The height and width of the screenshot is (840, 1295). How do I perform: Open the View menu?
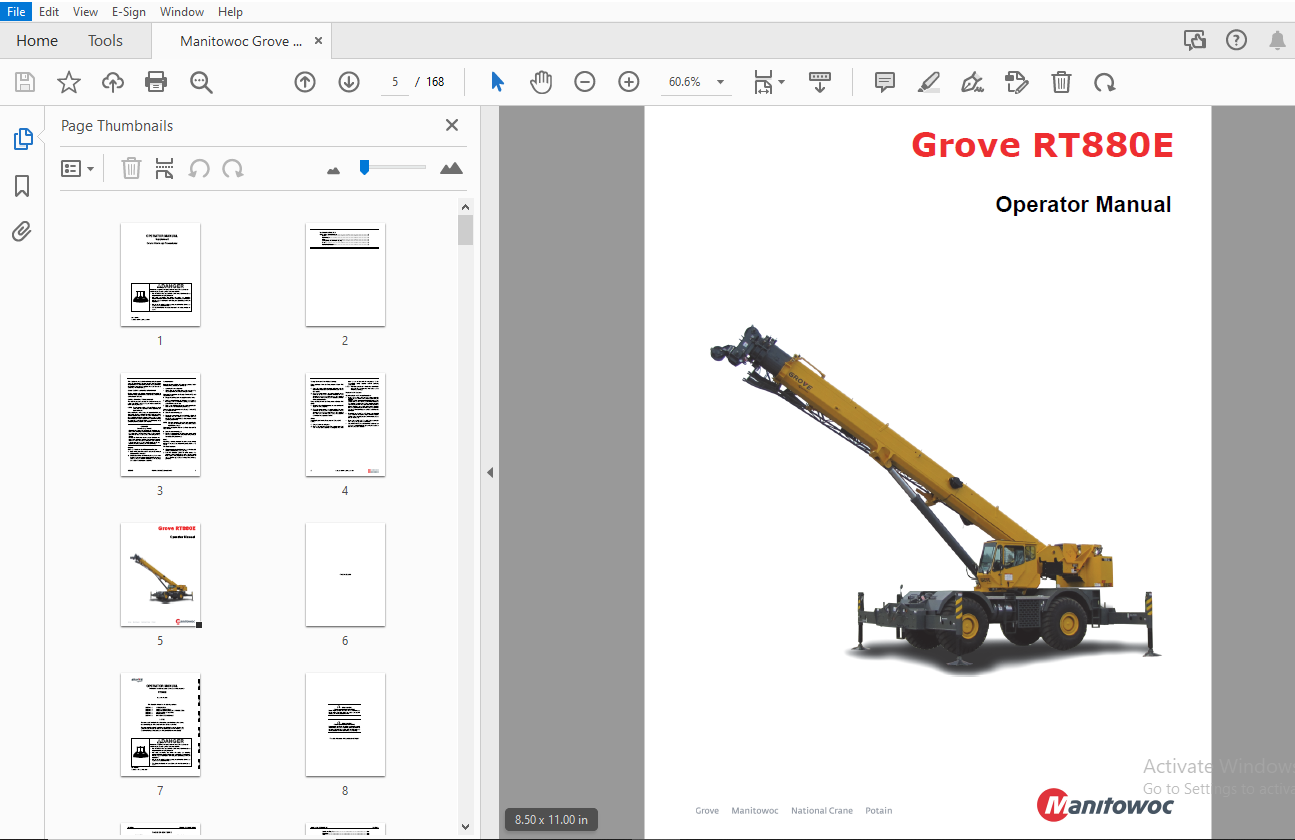point(86,12)
